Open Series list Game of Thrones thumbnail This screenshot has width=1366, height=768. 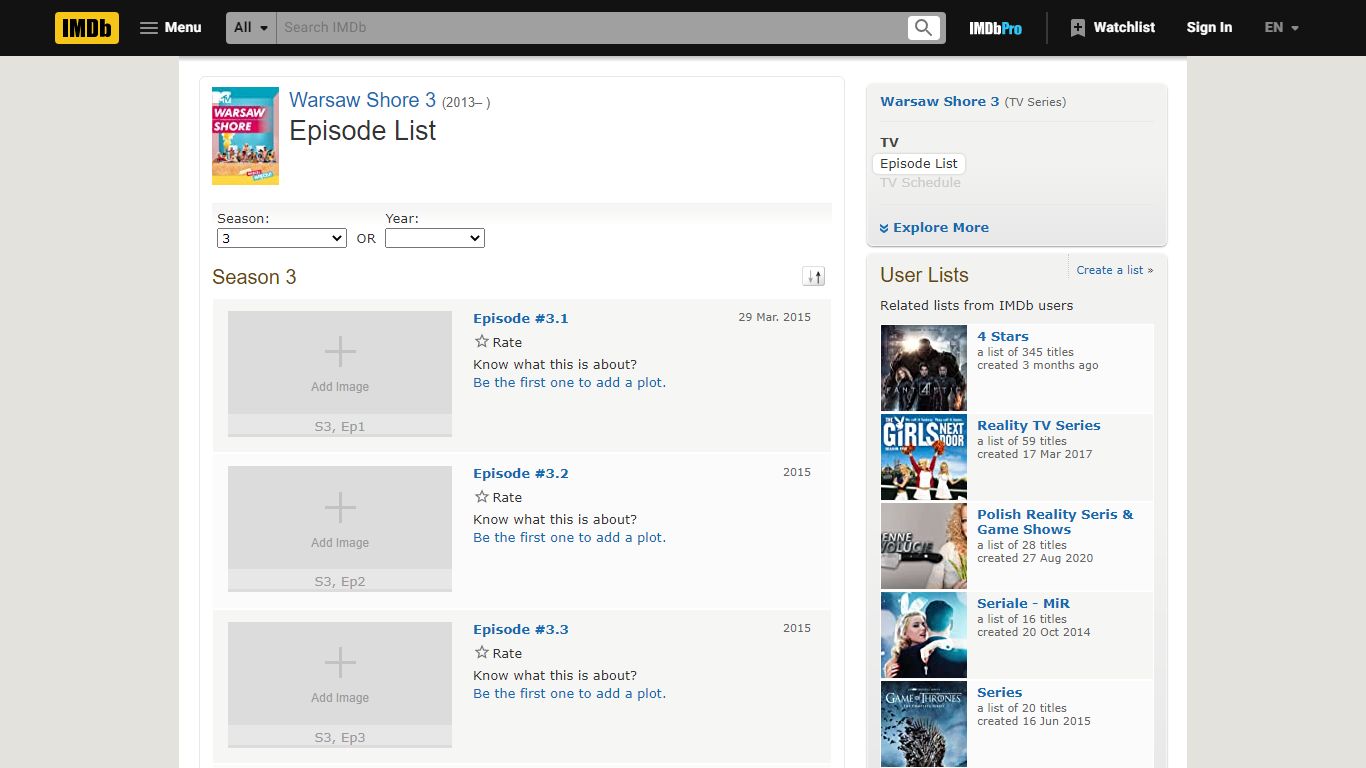pos(924,724)
